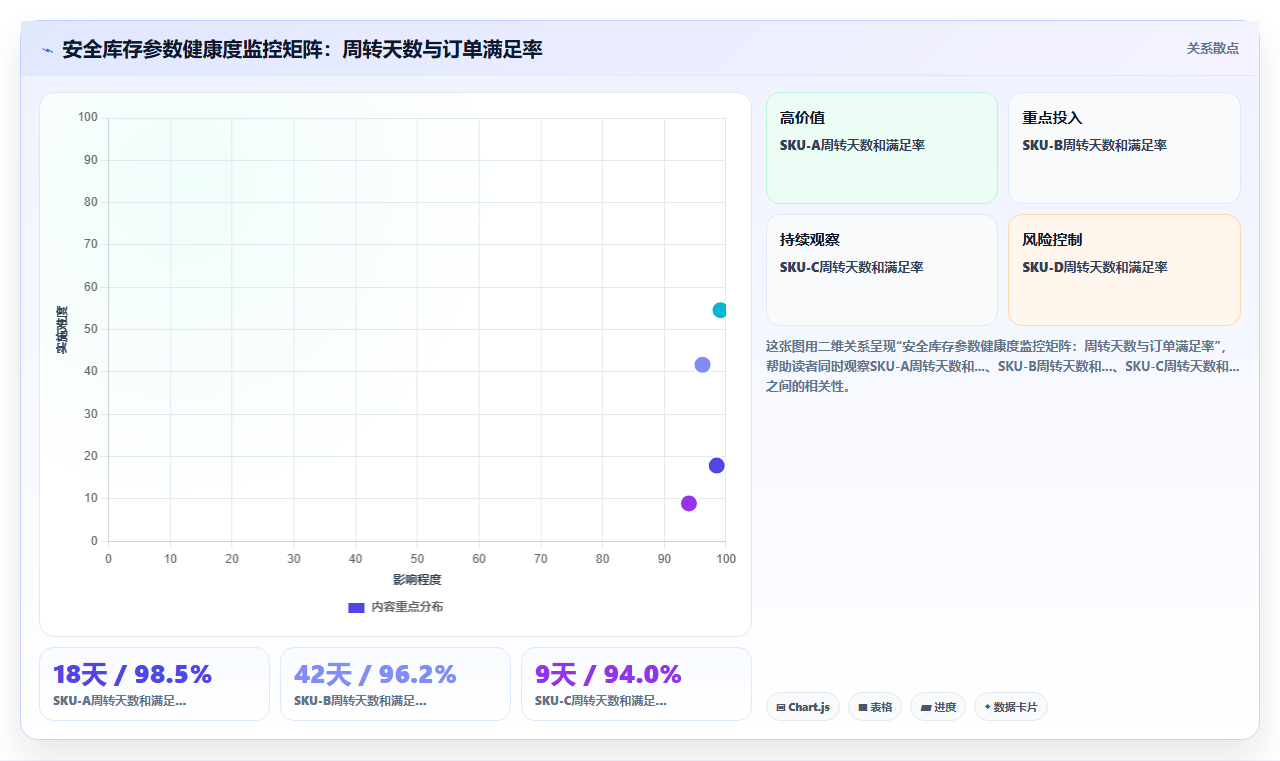Select the light purple scatter point near 42
This screenshot has width=1280, height=761.
702,365
